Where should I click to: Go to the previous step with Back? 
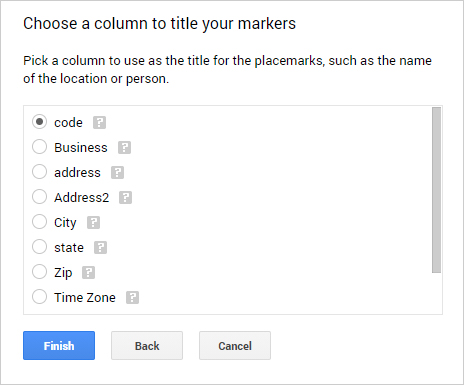147,346
